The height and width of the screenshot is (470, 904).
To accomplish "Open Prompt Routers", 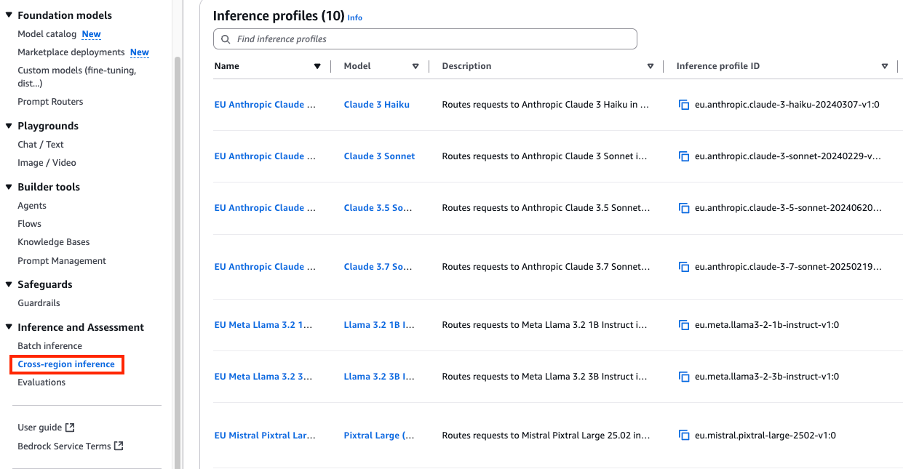I will (50, 101).
